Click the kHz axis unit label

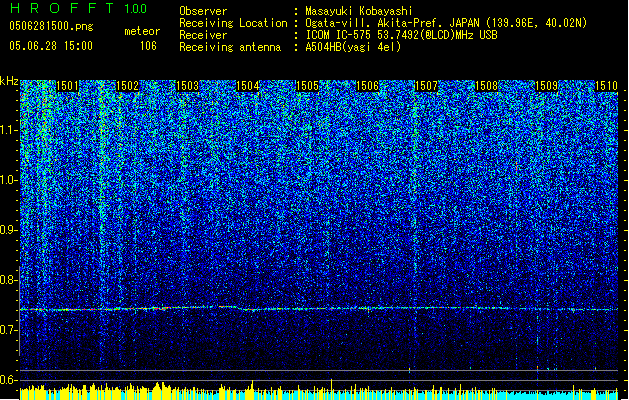(x=9, y=81)
